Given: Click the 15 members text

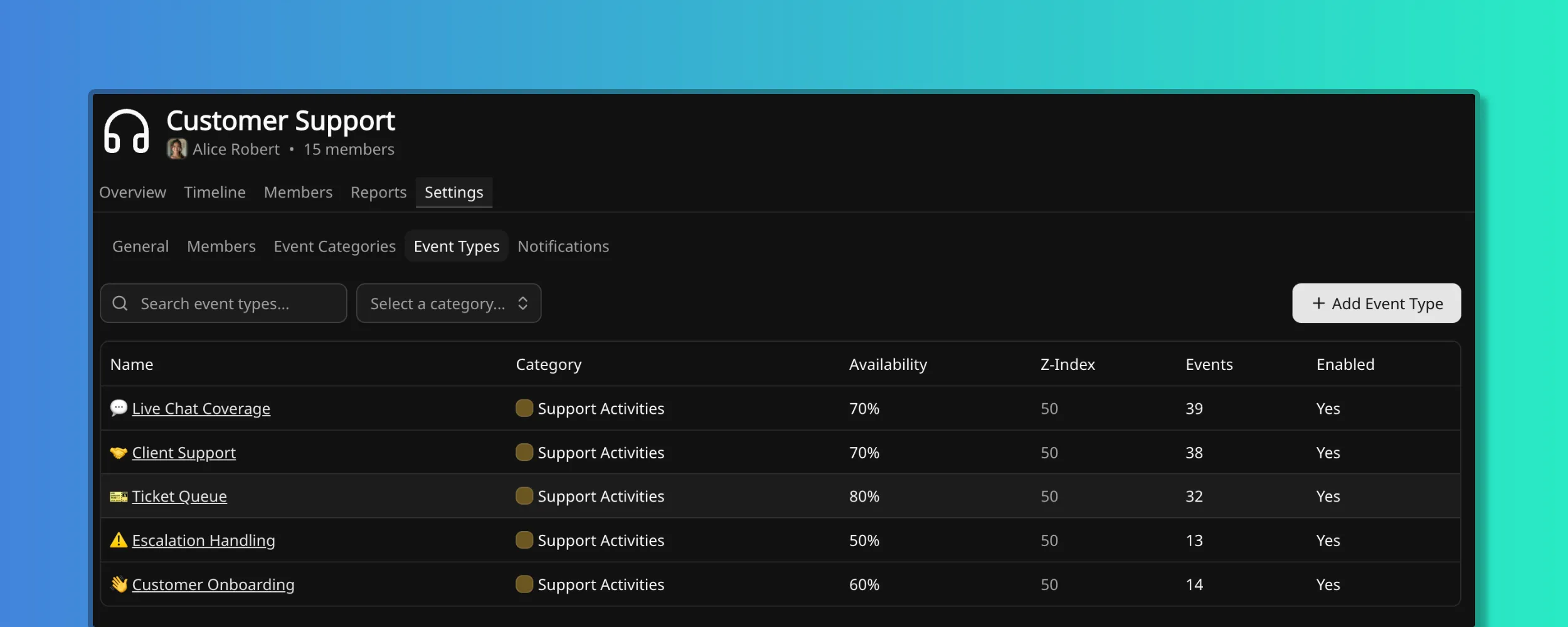Looking at the screenshot, I should point(349,149).
